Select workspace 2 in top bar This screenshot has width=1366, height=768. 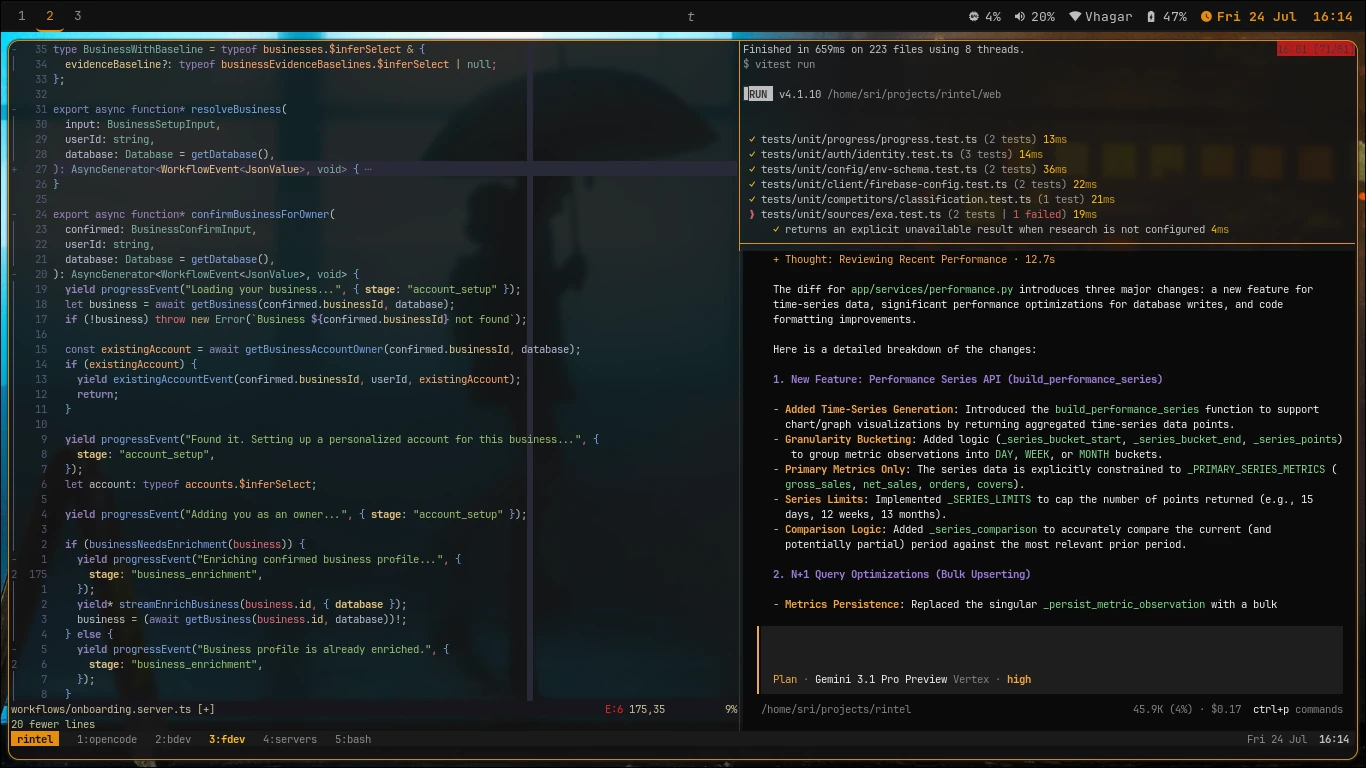49,16
